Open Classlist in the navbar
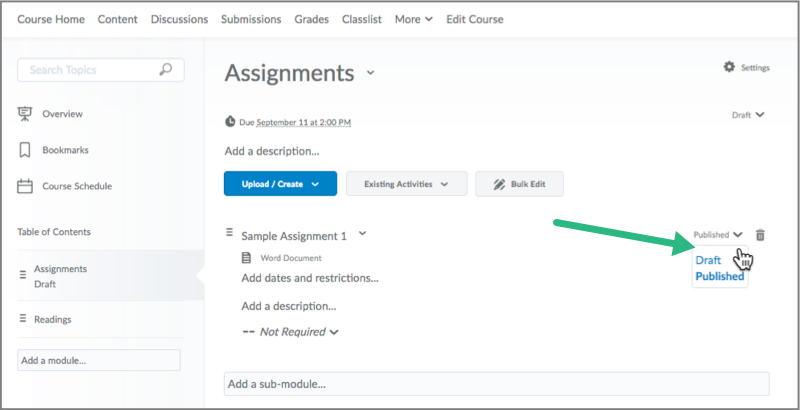The height and width of the screenshot is (410, 800). pyautogui.click(x=362, y=19)
